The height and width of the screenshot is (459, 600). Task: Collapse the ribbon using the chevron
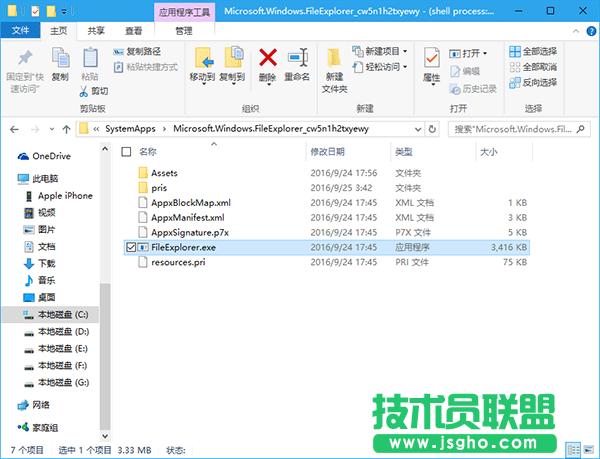(x=576, y=31)
